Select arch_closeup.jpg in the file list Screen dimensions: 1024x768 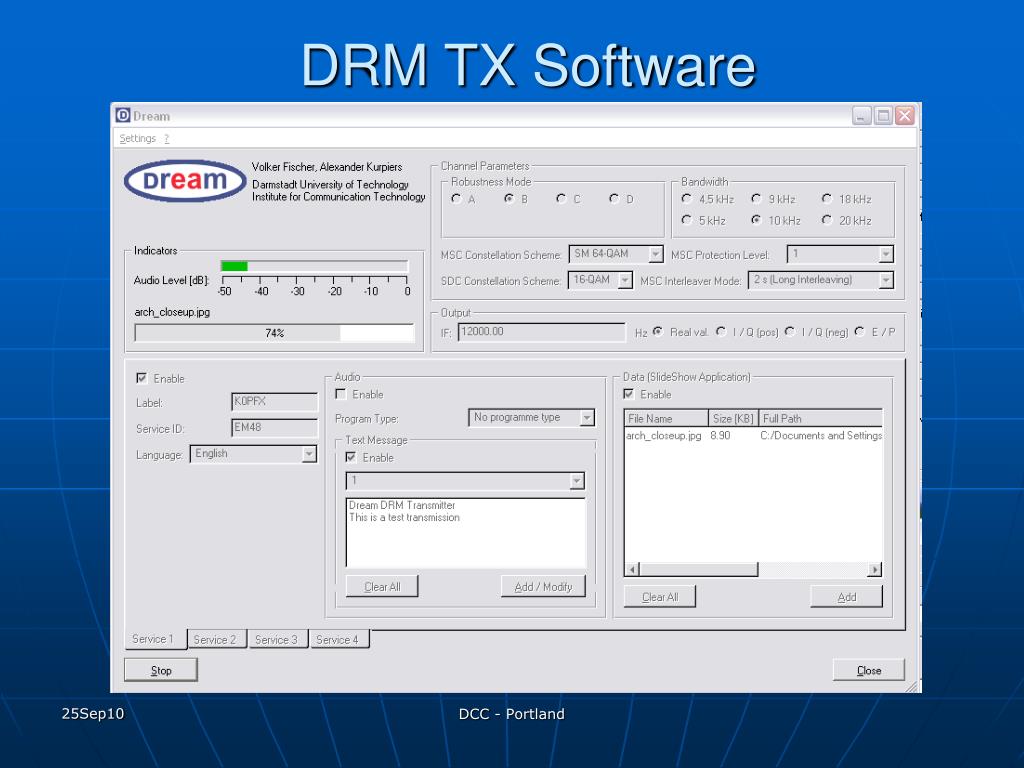664,436
